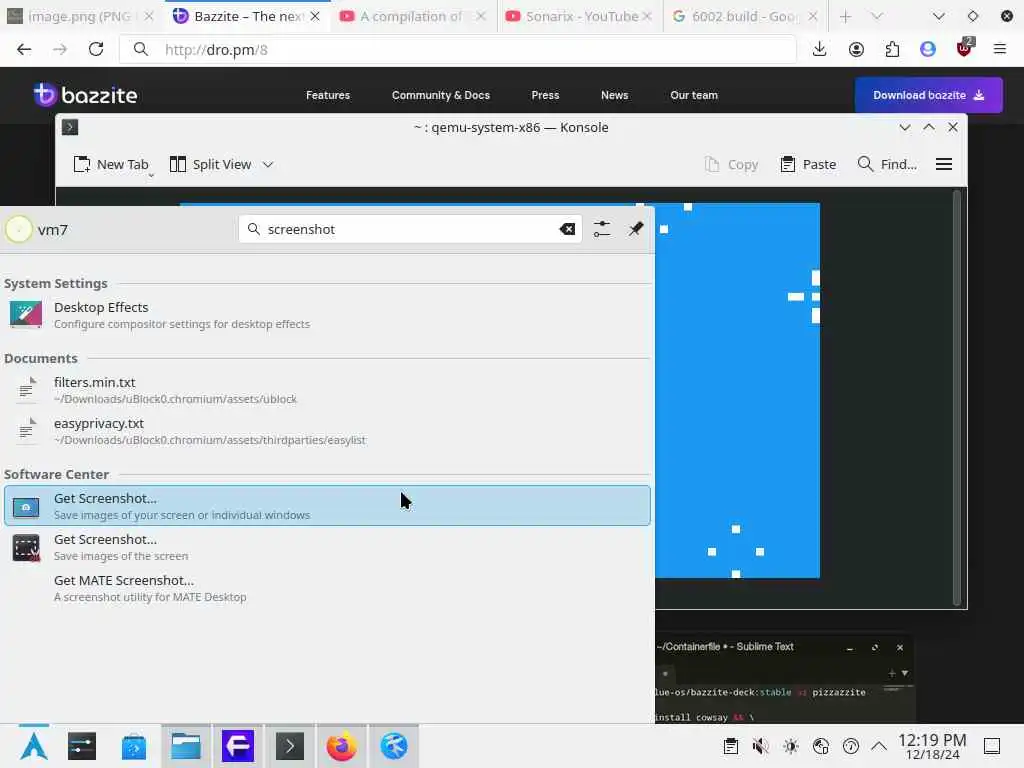Open Konsole hamburger menu
1024x768 pixels.
944,165
